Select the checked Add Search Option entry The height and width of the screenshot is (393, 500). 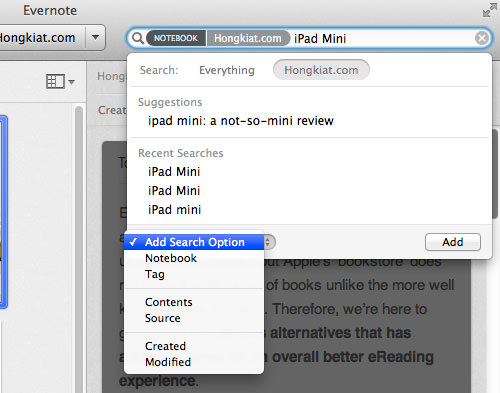pos(194,242)
